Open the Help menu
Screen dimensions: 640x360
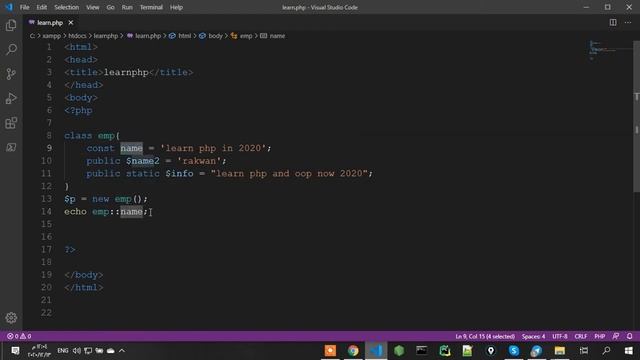click(176, 7)
